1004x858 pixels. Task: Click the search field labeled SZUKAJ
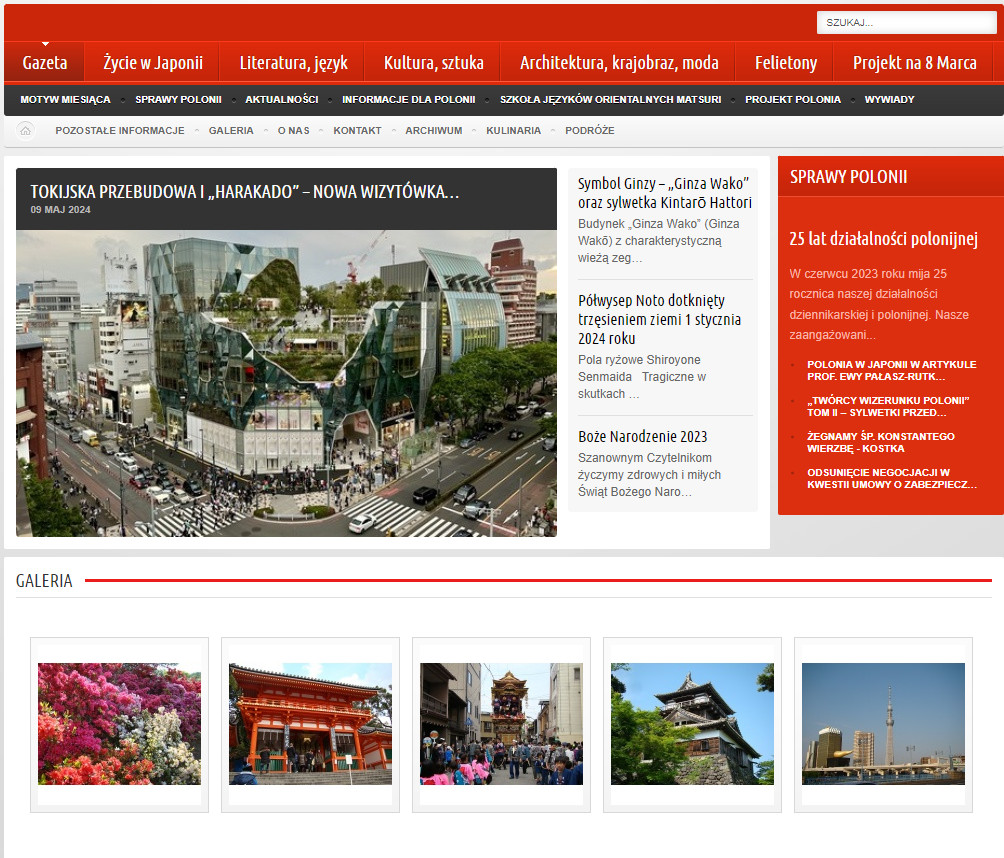905,23
